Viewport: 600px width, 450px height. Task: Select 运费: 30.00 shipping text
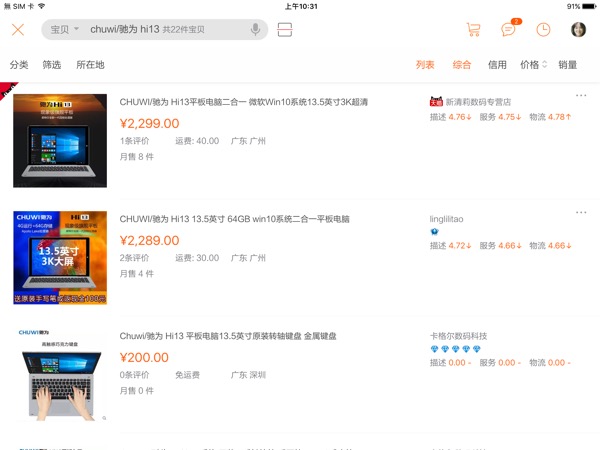[197, 258]
